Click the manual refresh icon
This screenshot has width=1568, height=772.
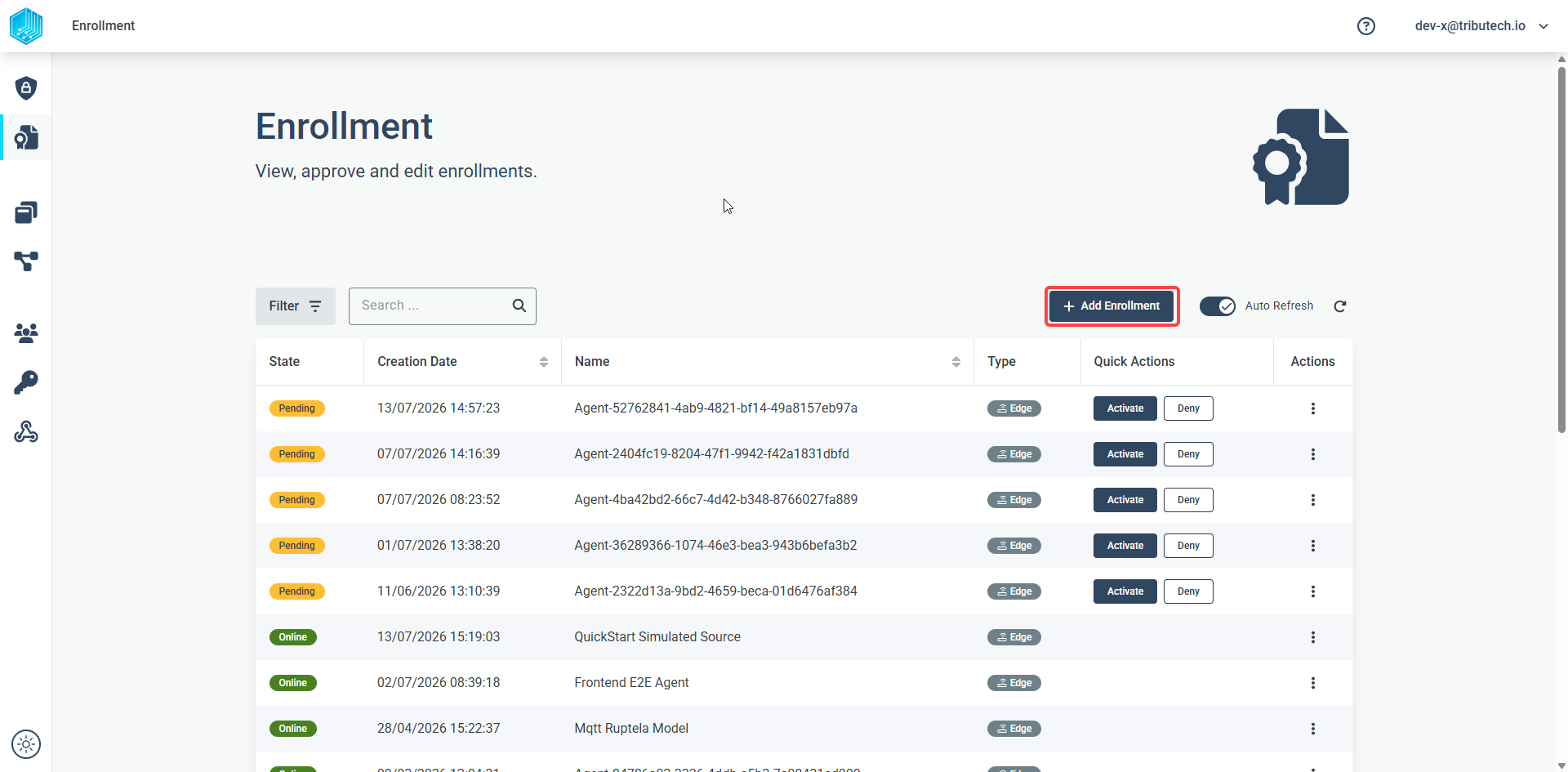pos(1340,306)
